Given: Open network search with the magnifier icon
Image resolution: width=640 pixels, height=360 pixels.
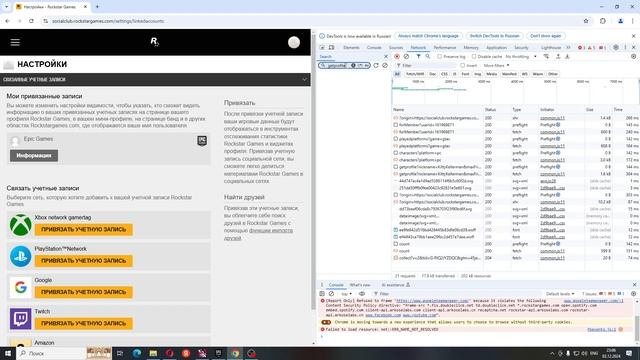Looking at the screenshot, I should pyautogui.click(x=428, y=57).
